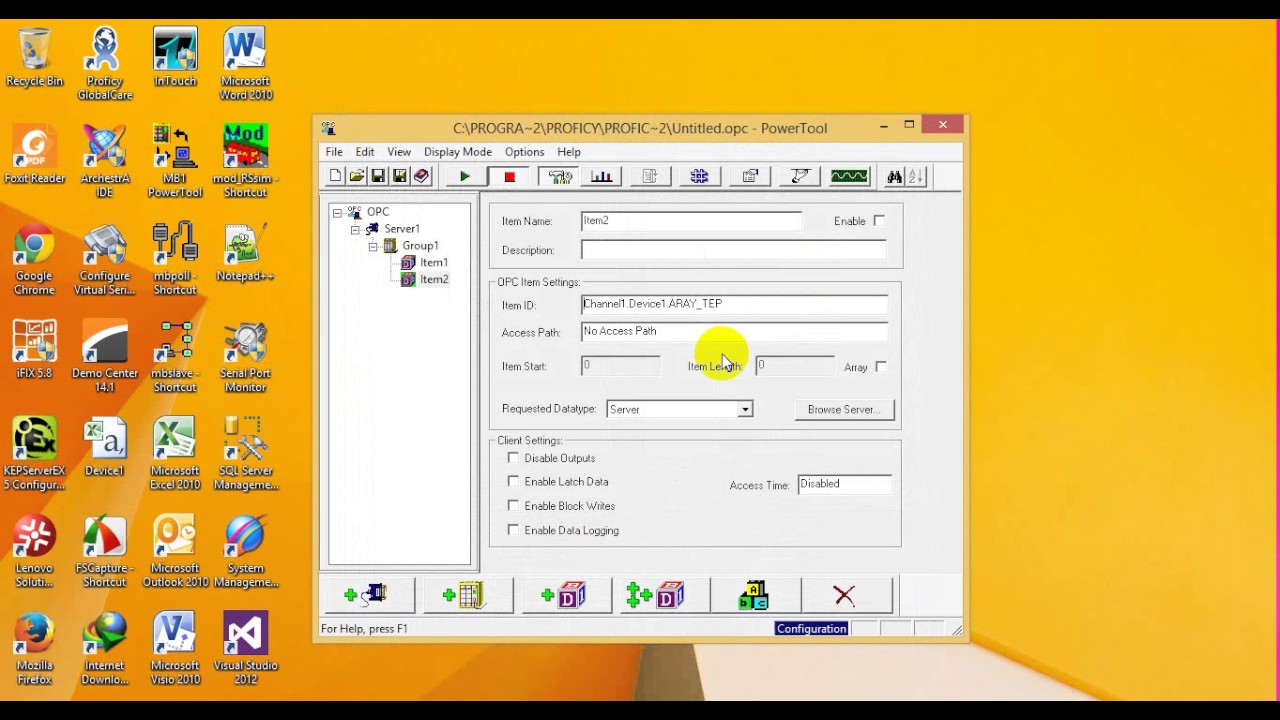Click the ABC blocks modify button
Screen dimensions: 1280x720
pyautogui.click(x=754, y=596)
